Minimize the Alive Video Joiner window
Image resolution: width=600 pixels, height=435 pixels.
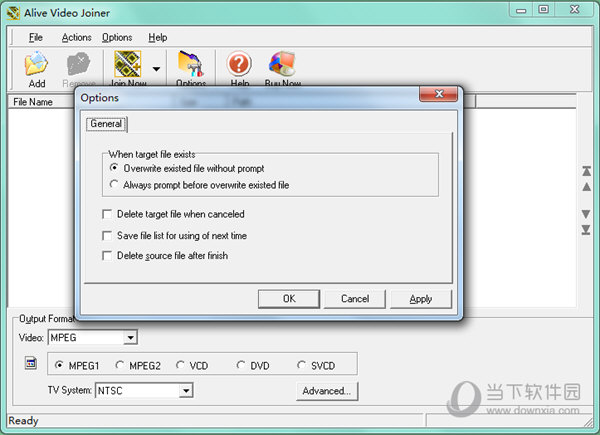521,10
